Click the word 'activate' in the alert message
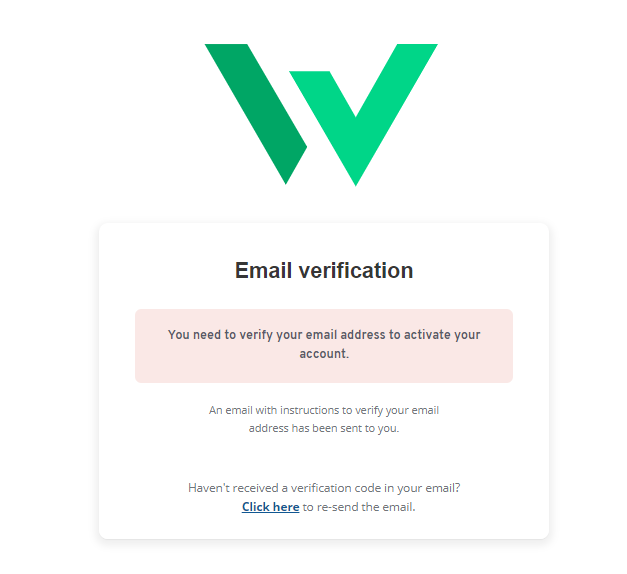The image size is (627, 574). point(426,336)
